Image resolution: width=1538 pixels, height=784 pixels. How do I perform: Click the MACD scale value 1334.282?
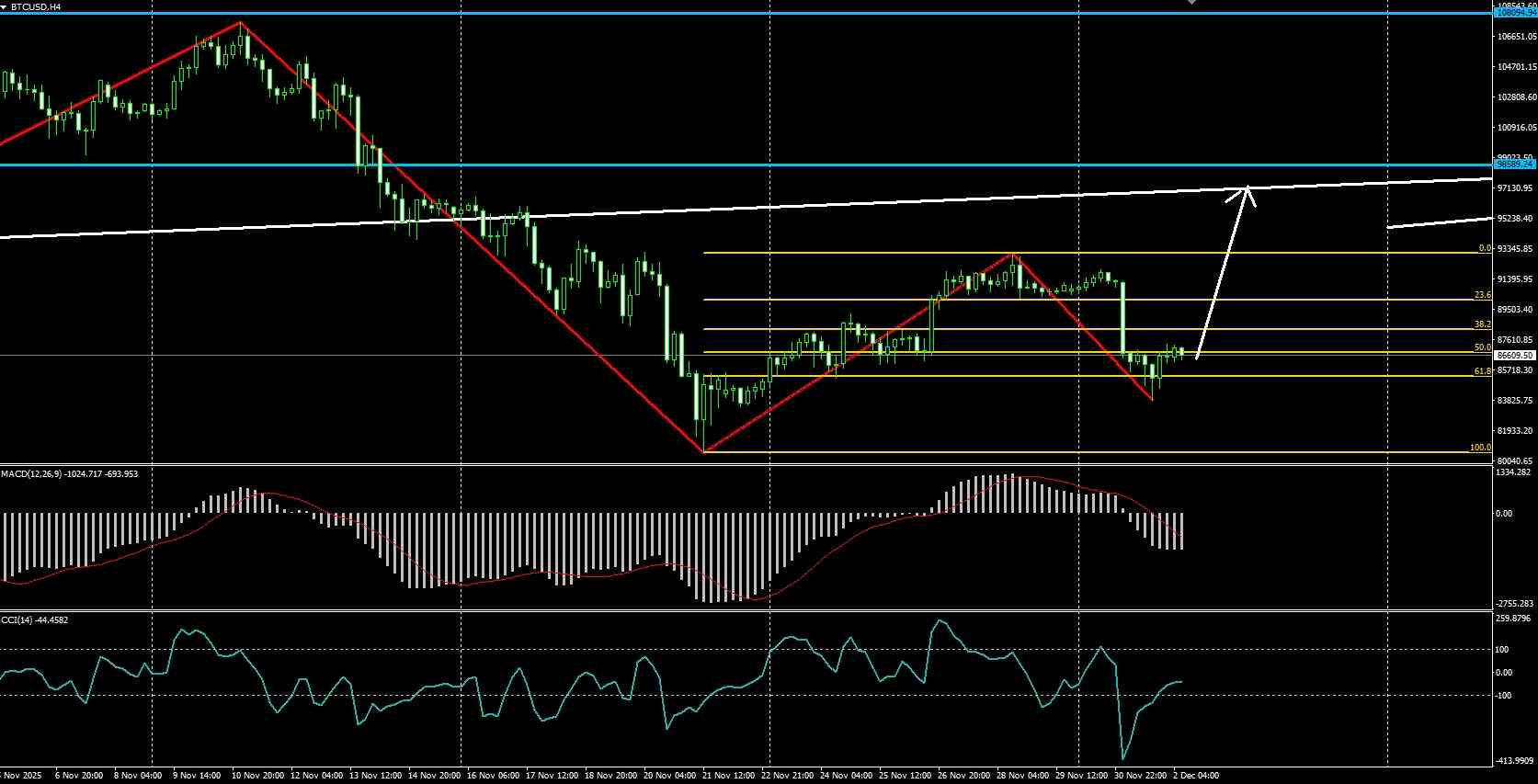1515,472
